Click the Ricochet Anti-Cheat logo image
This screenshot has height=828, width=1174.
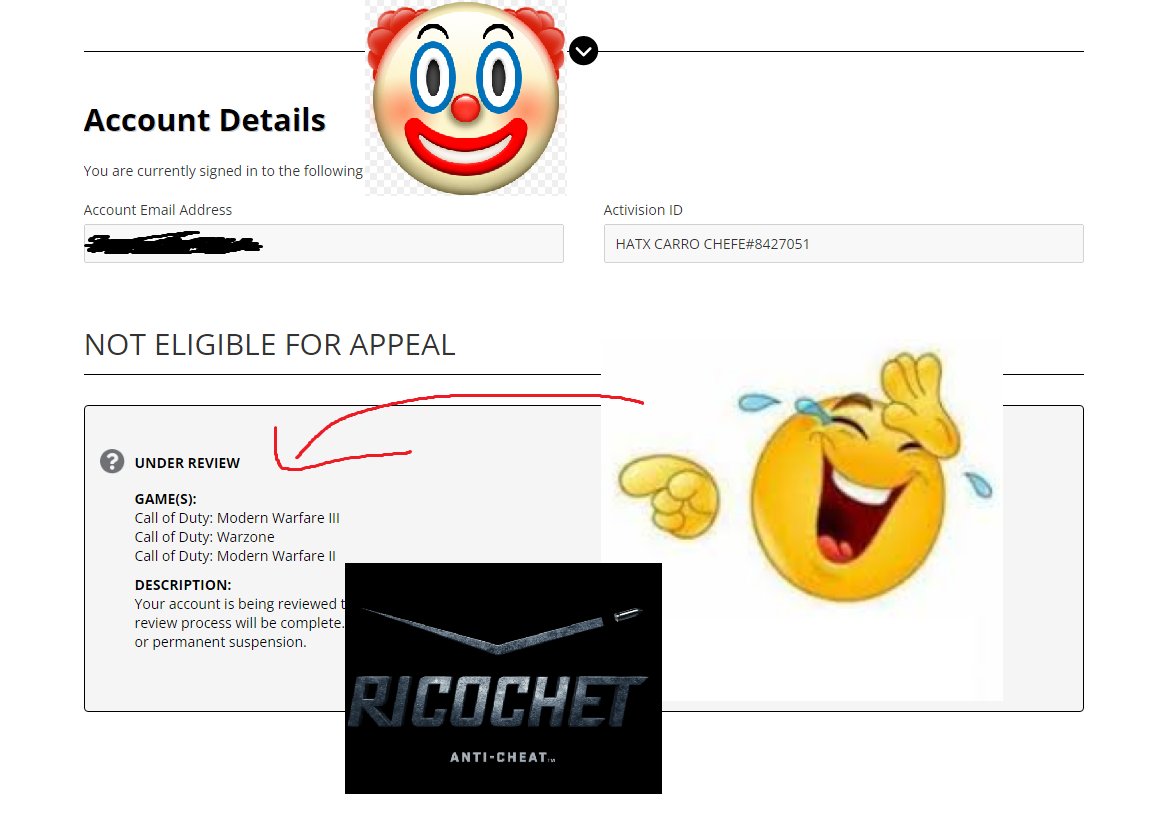click(503, 678)
